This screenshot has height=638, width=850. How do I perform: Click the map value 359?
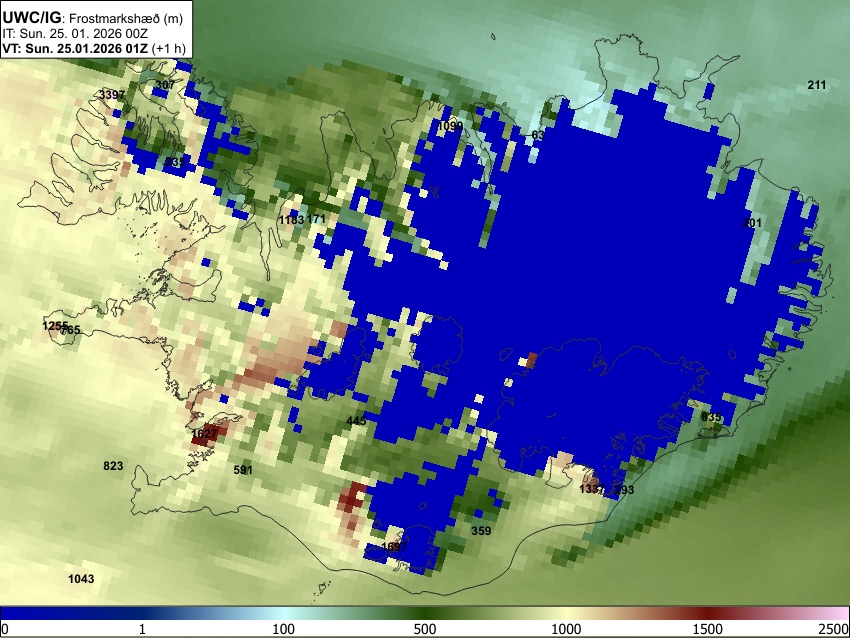pos(481,531)
